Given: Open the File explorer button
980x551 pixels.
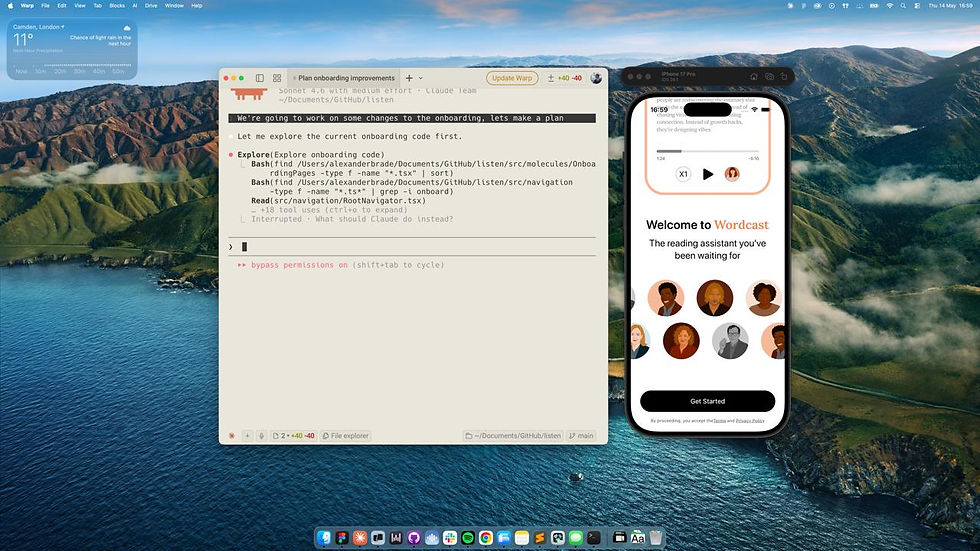Looking at the screenshot, I should click(346, 435).
